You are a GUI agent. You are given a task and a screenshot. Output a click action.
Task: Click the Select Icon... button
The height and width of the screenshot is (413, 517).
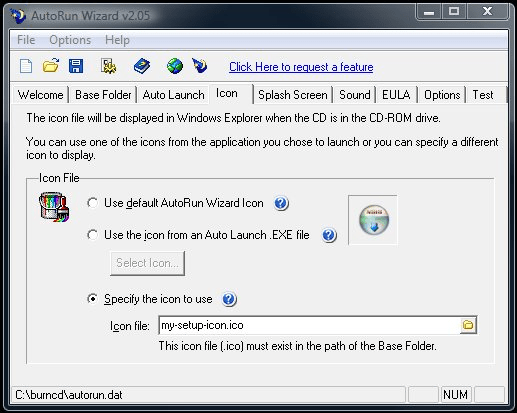click(147, 263)
